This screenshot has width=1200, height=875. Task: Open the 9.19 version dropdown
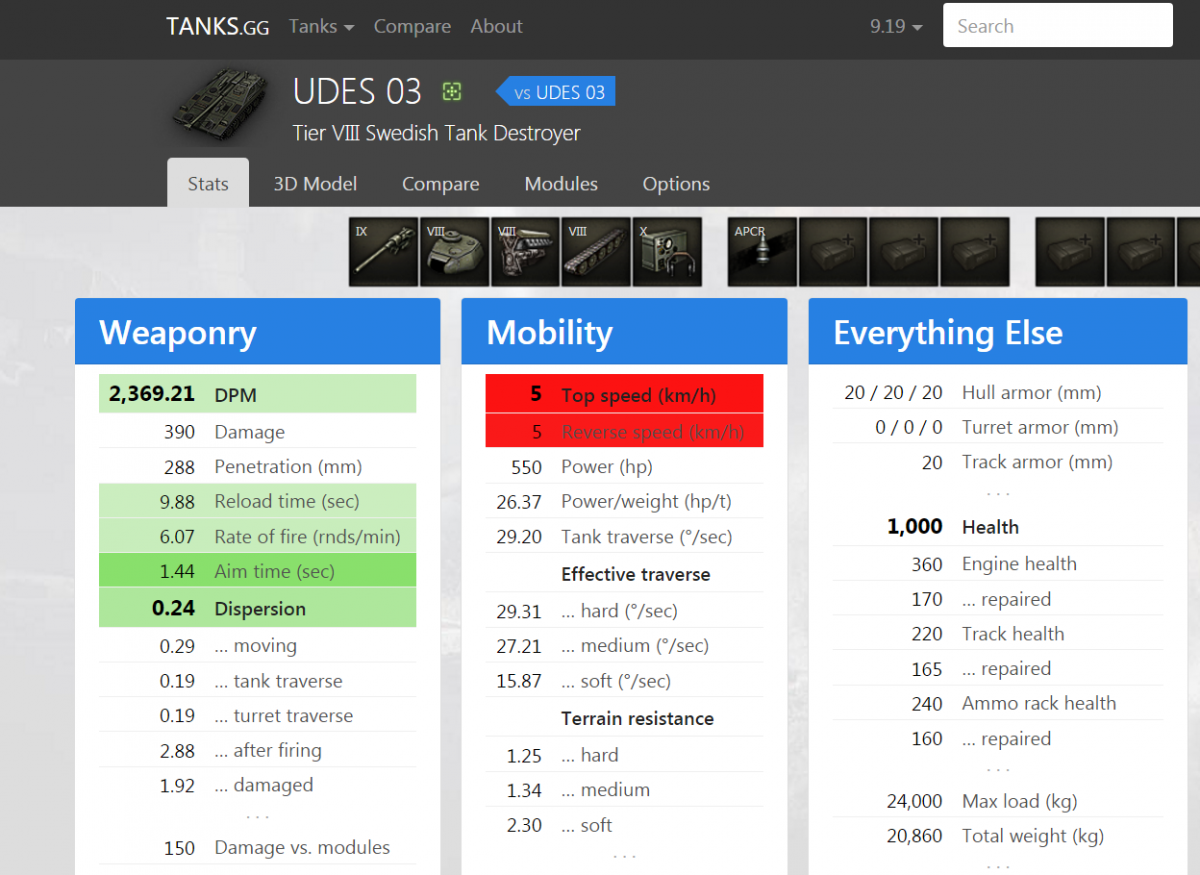896,27
